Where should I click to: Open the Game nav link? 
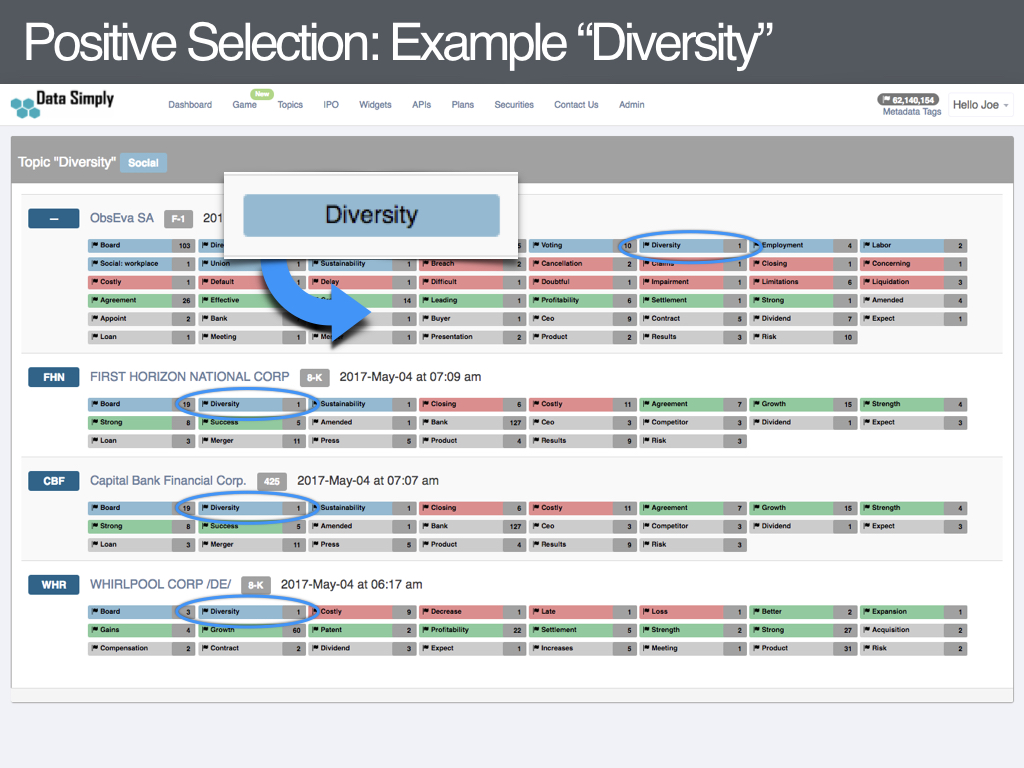[244, 104]
